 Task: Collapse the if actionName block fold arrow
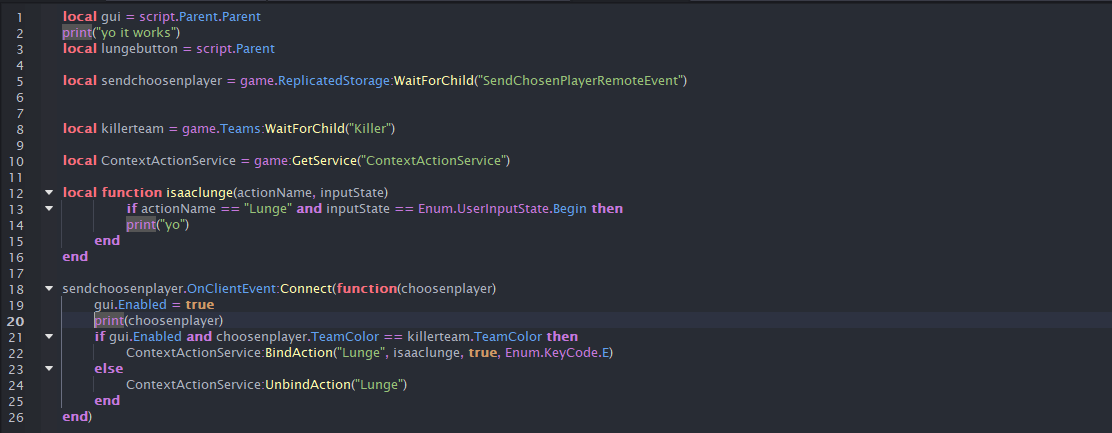tap(48, 208)
